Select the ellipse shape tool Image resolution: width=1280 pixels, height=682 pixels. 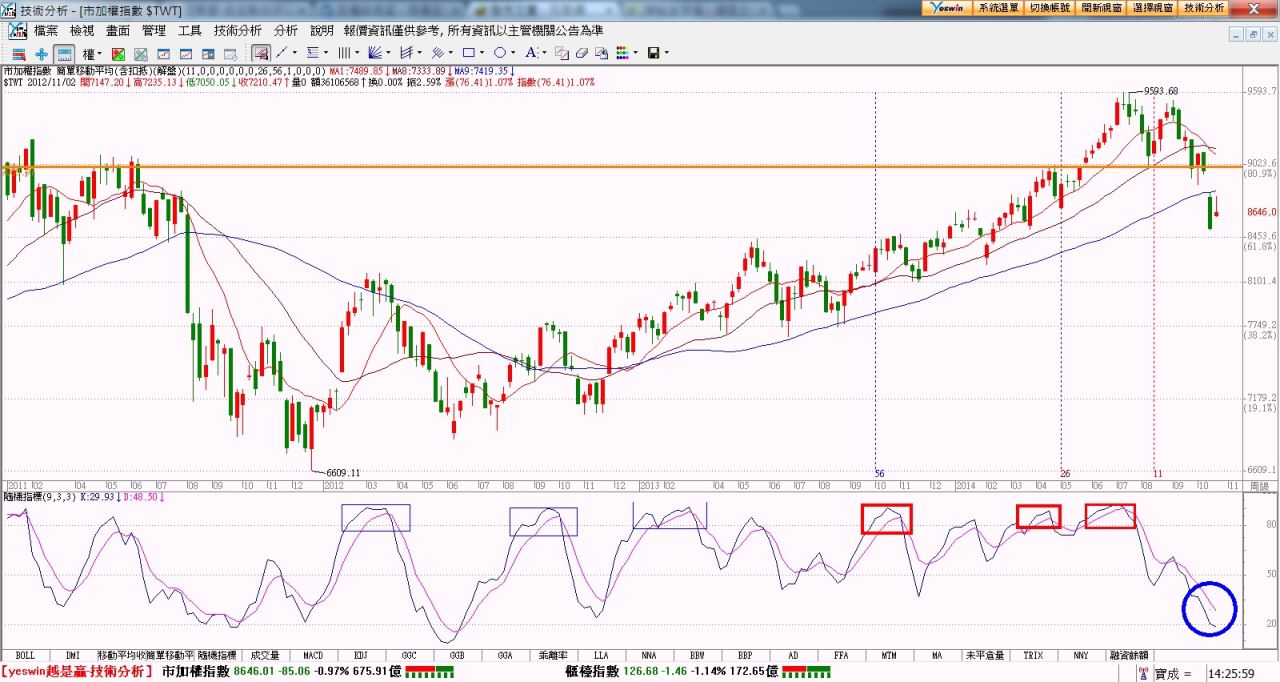click(500, 53)
